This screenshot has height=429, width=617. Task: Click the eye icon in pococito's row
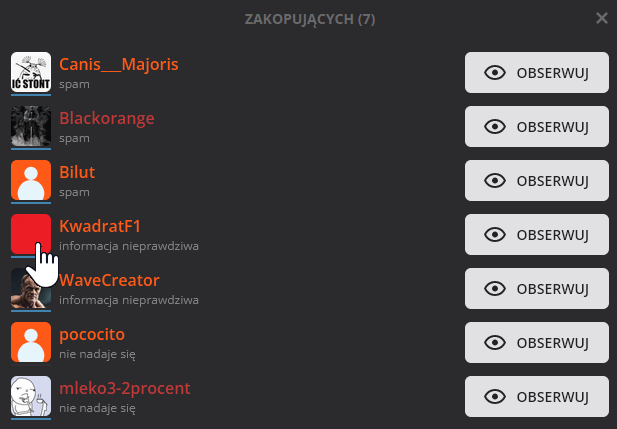tap(493, 343)
